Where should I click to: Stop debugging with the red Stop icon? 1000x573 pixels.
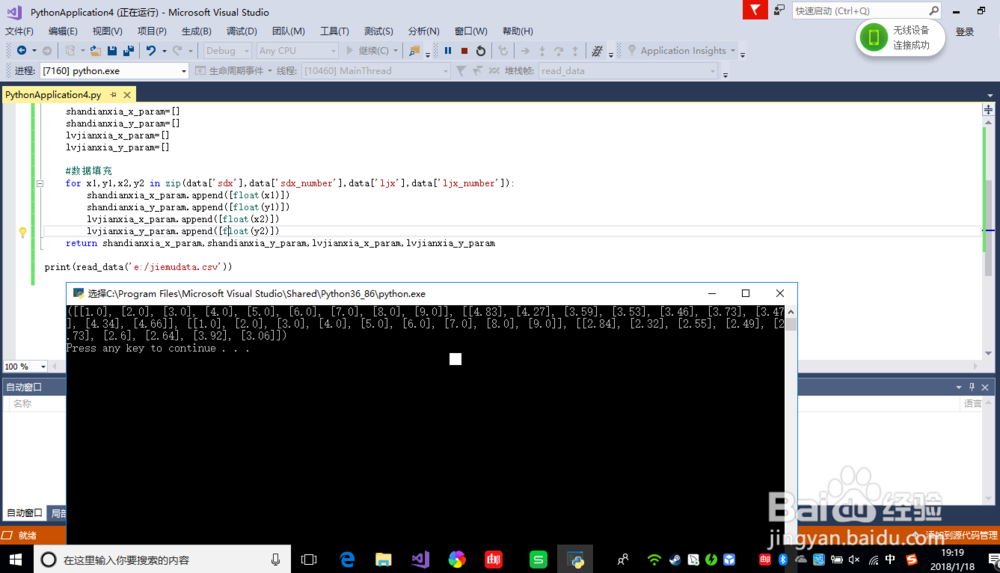(464, 50)
